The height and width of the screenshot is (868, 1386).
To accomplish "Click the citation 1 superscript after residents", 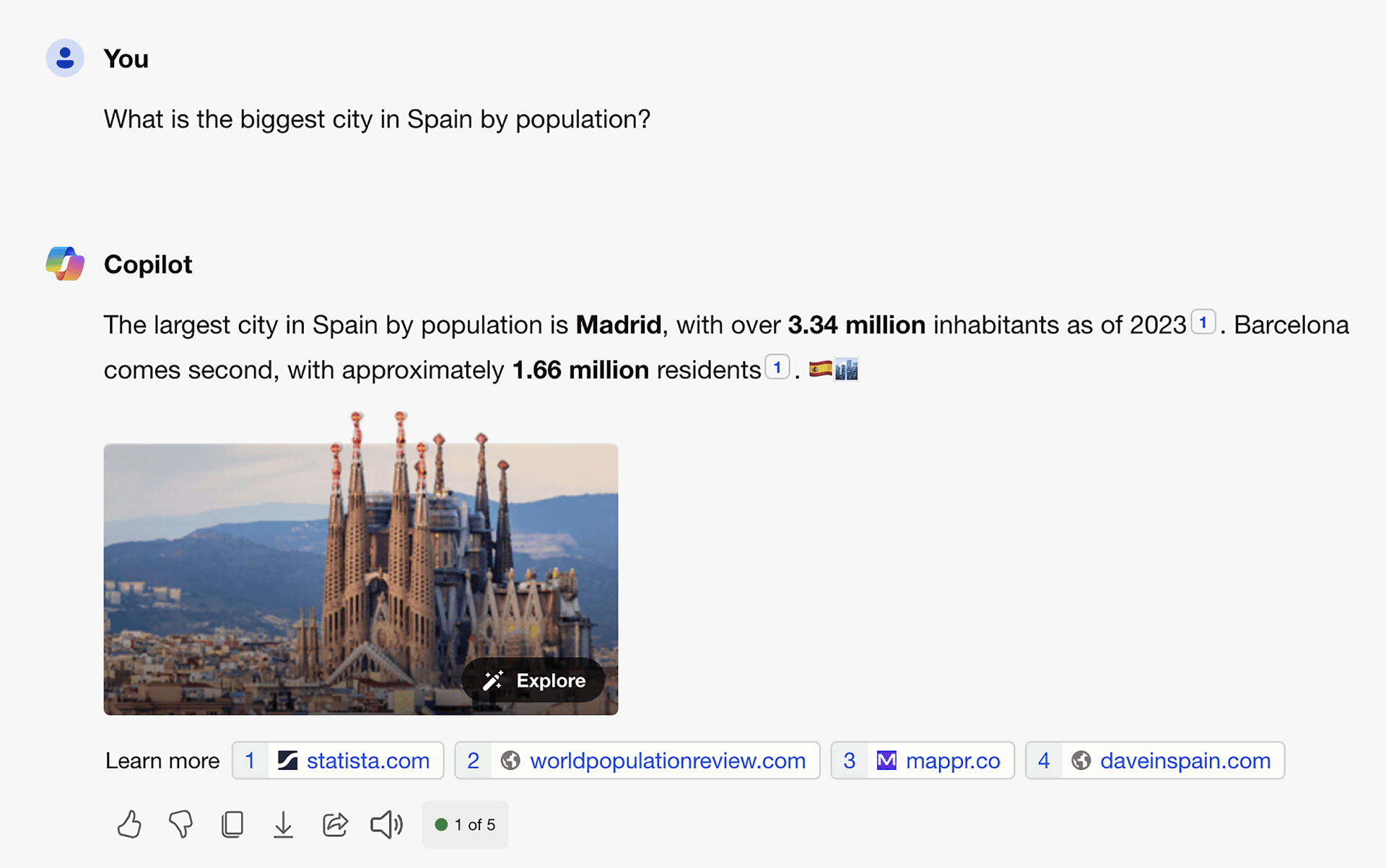I will click(777, 367).
